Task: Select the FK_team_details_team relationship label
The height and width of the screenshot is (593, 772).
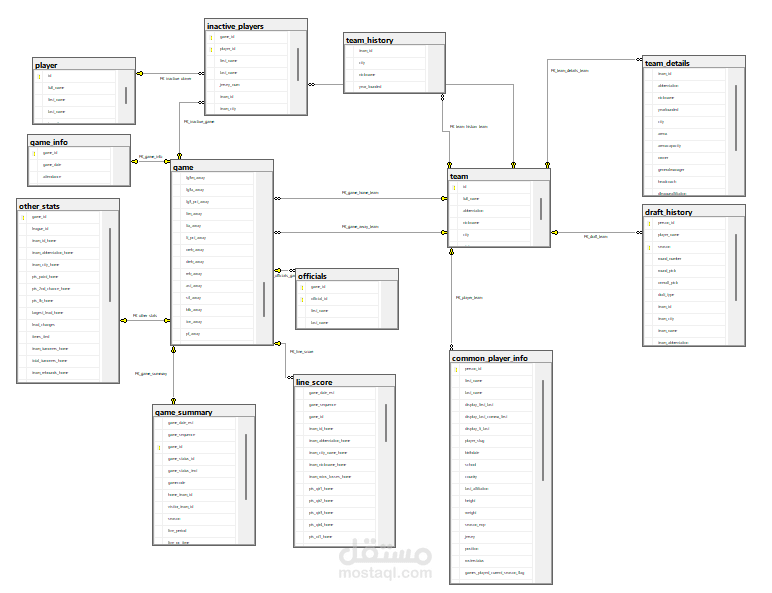Action: tap(570, 70)
